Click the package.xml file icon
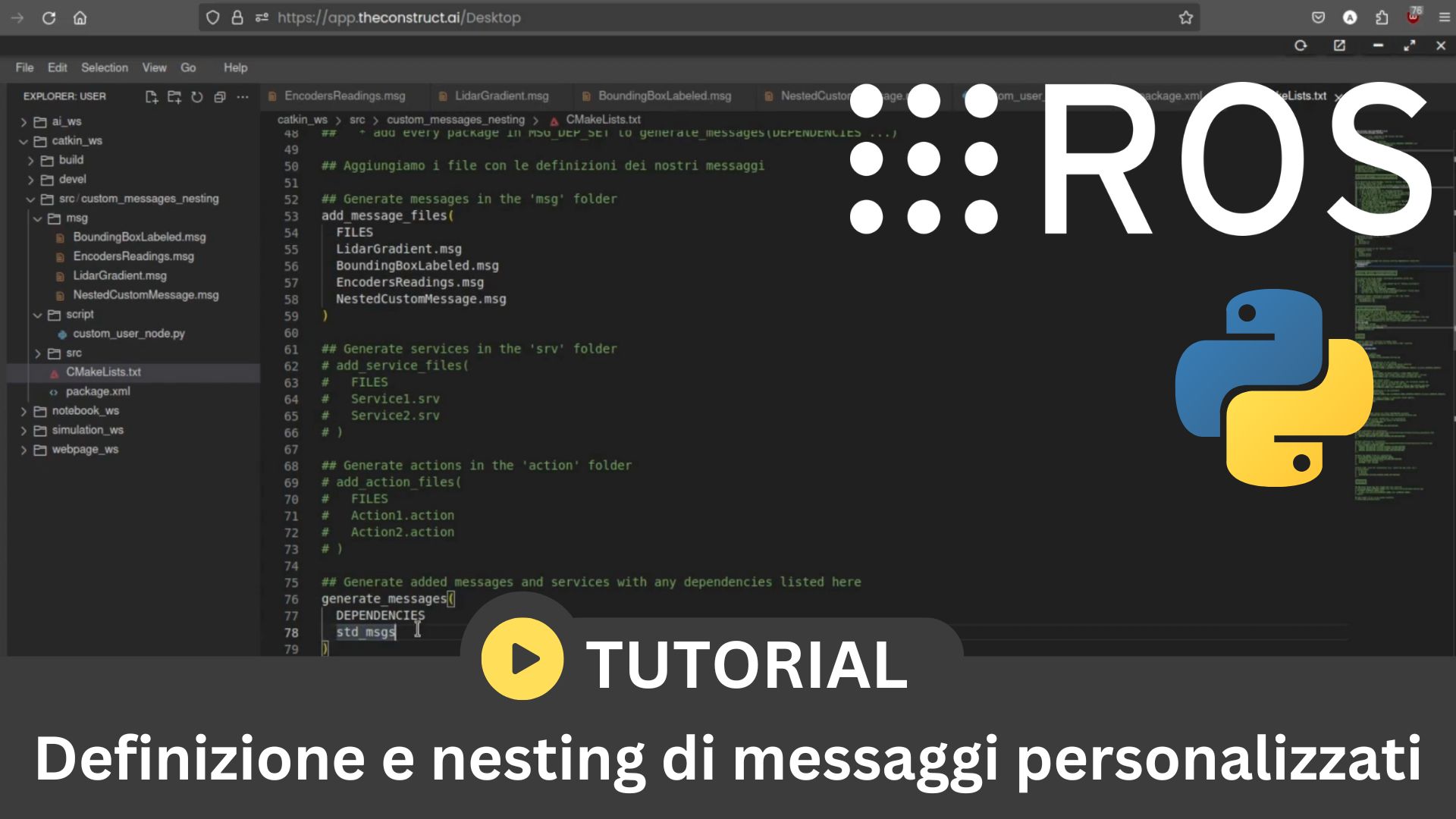Viewport: 1456px width, 819px height. [54, 391]
